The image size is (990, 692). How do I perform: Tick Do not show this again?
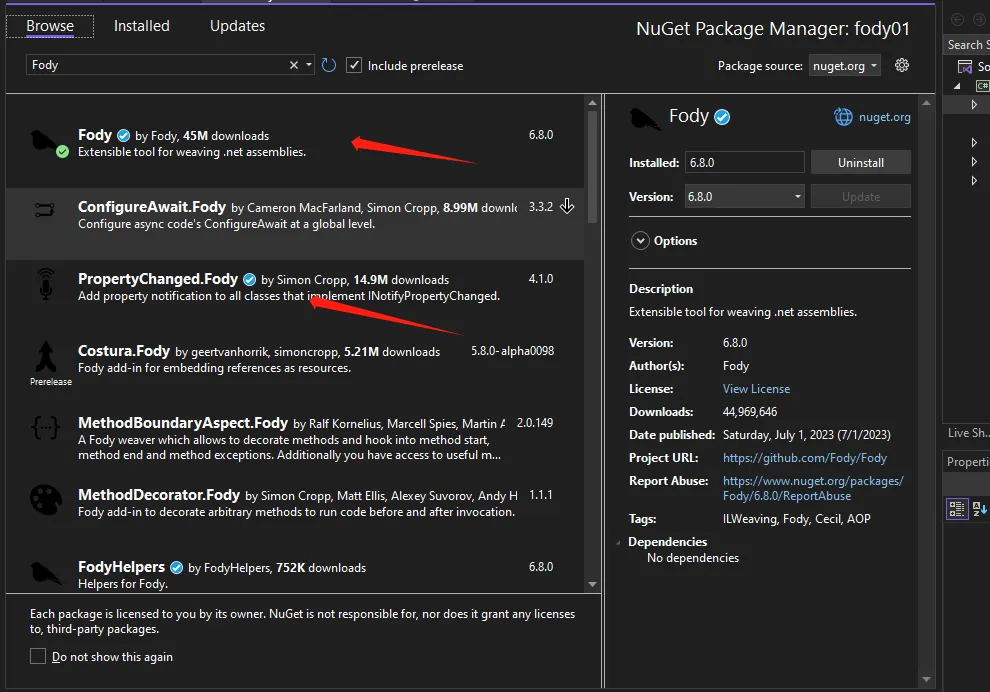38,657
